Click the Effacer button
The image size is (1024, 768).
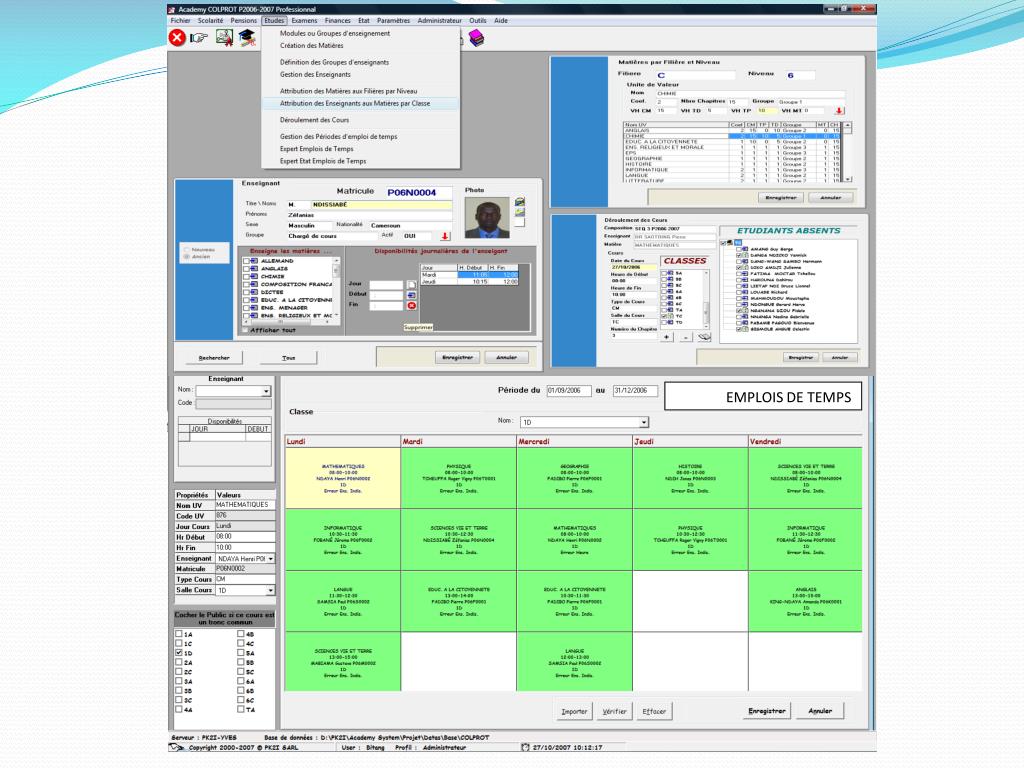pos(654,711)
